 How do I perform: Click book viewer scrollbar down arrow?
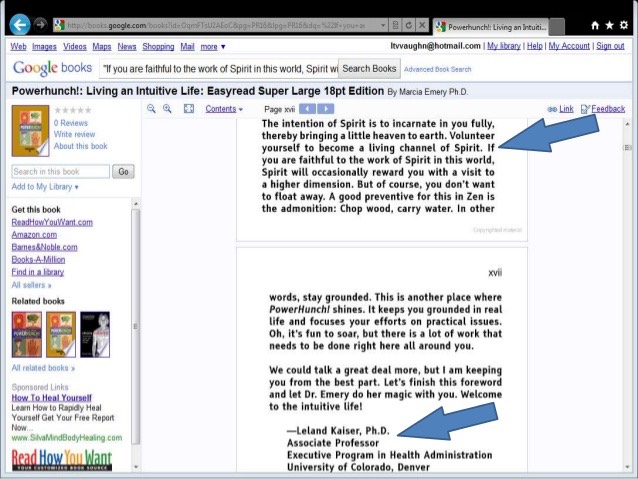(x=627, y=467)
